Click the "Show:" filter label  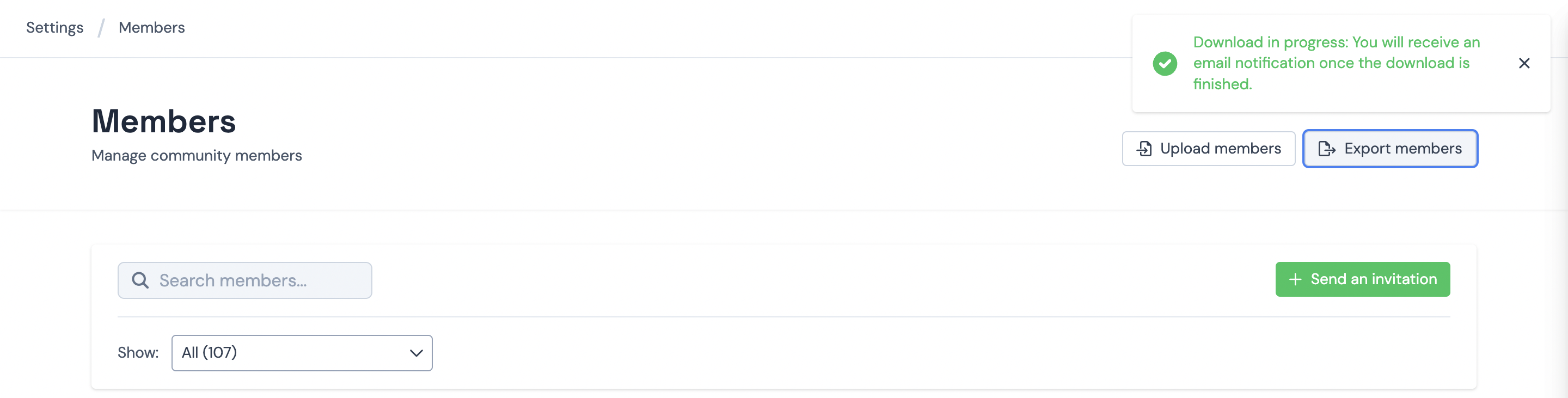coord(138,353)
